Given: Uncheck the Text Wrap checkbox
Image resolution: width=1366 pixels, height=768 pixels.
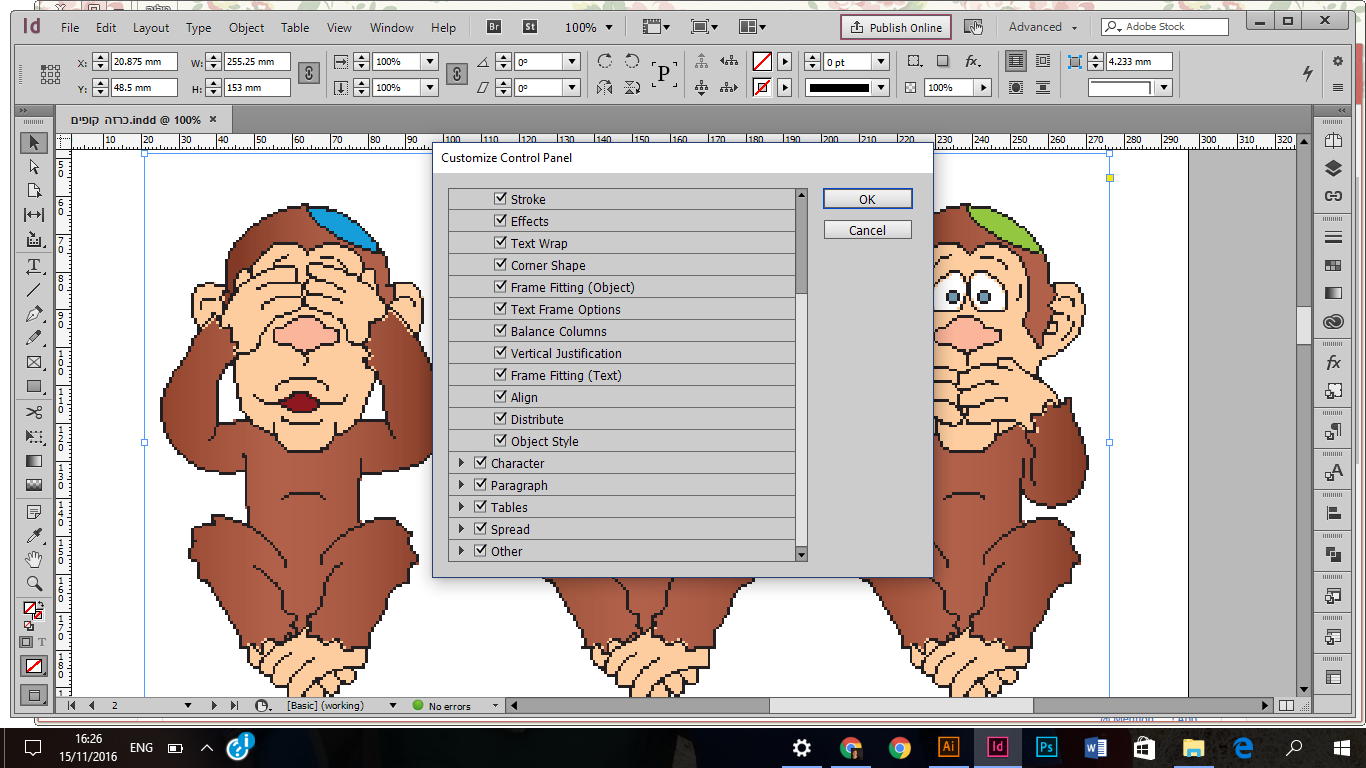Looking at the screenshot, I should coord(500,243).
